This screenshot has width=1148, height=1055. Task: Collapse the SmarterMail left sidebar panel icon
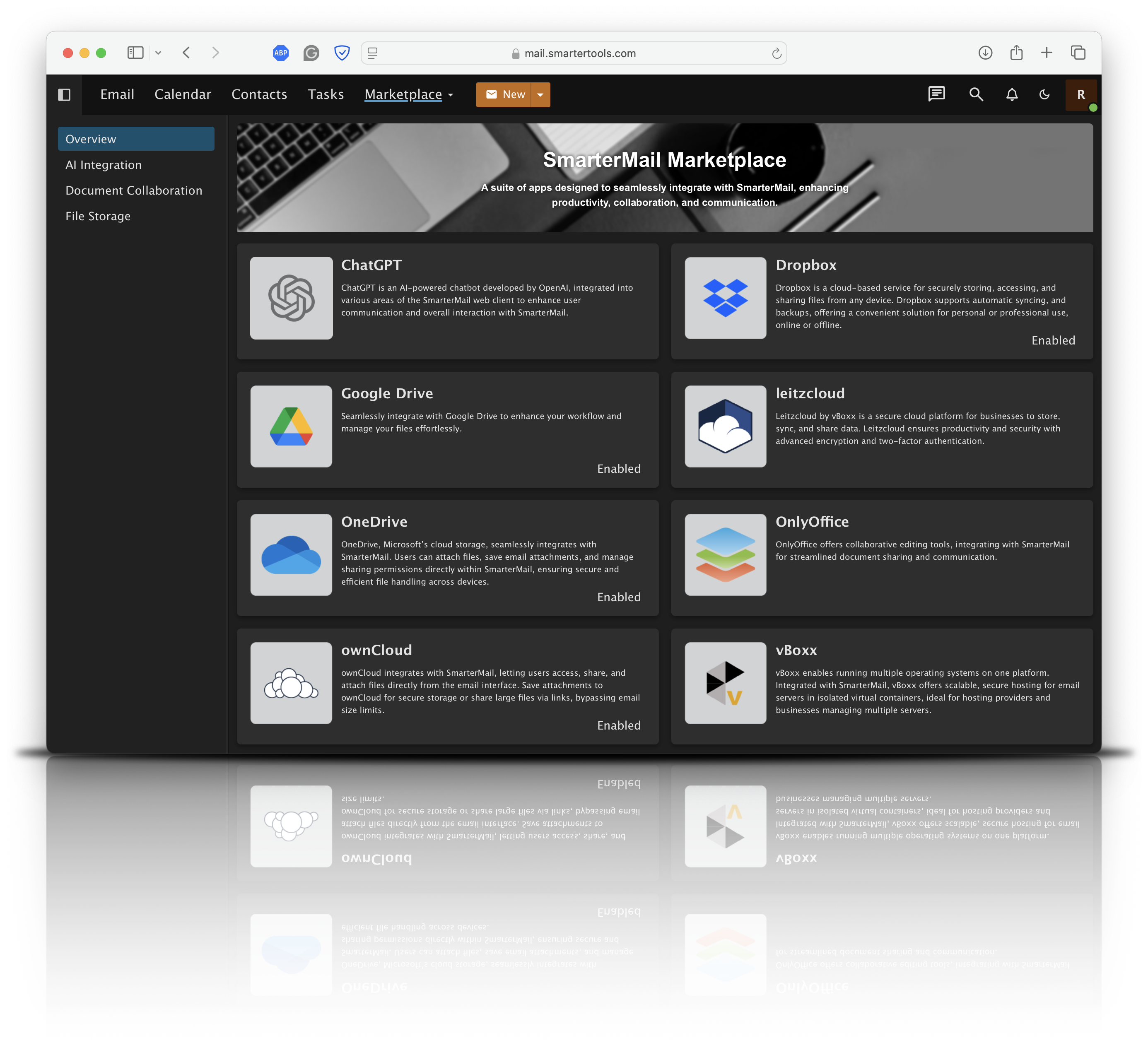[65, 95]
